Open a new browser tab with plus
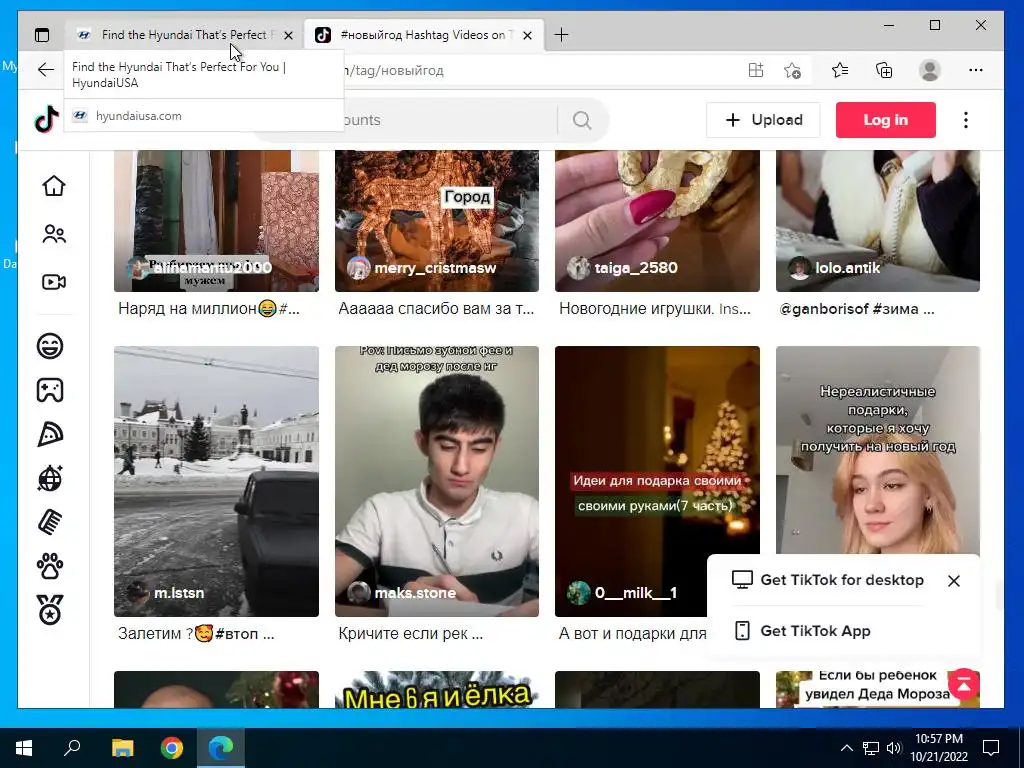 click(561, 35)
